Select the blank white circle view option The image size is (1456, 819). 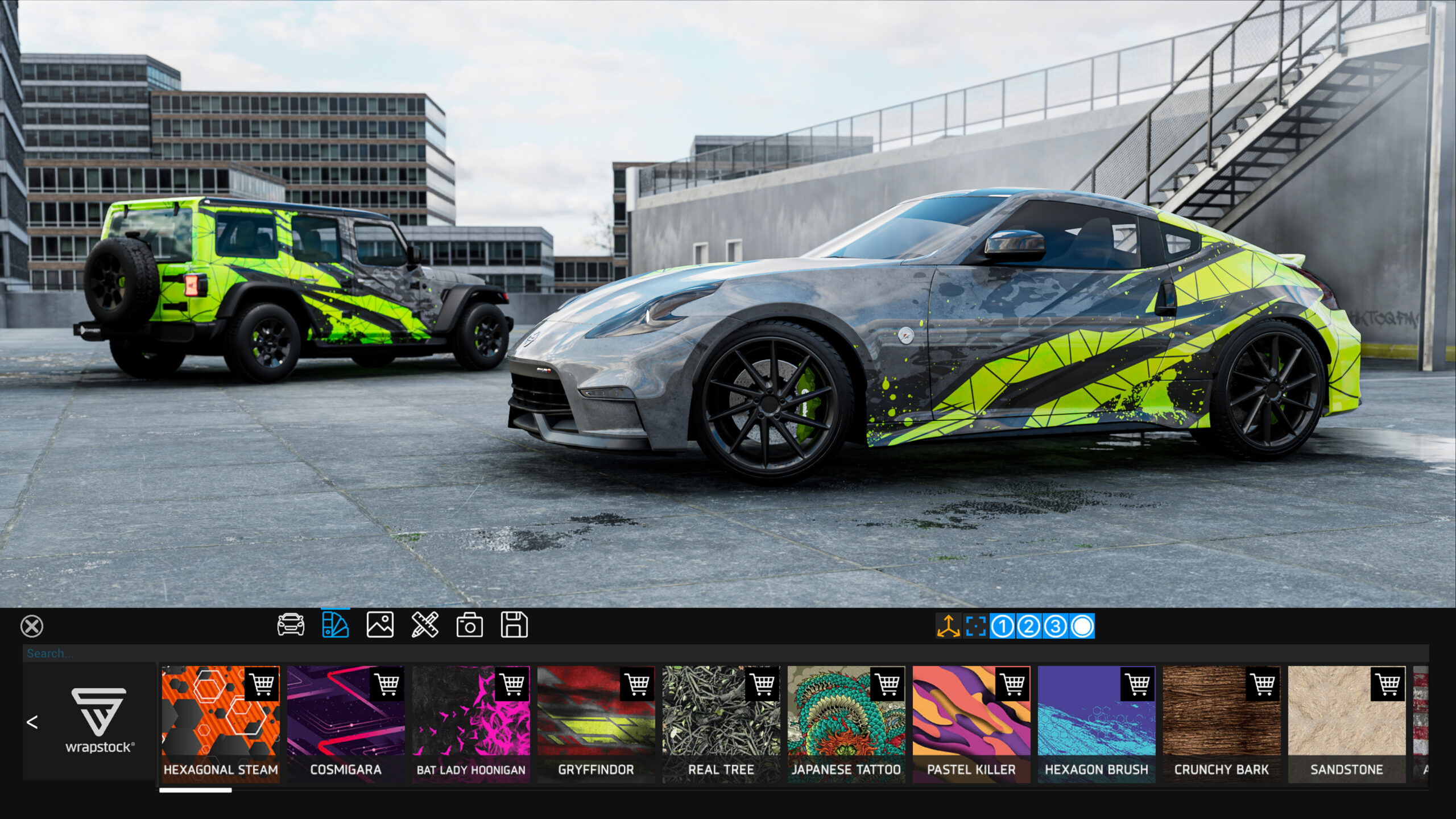pyautogui.click(x=1082, y=626)
